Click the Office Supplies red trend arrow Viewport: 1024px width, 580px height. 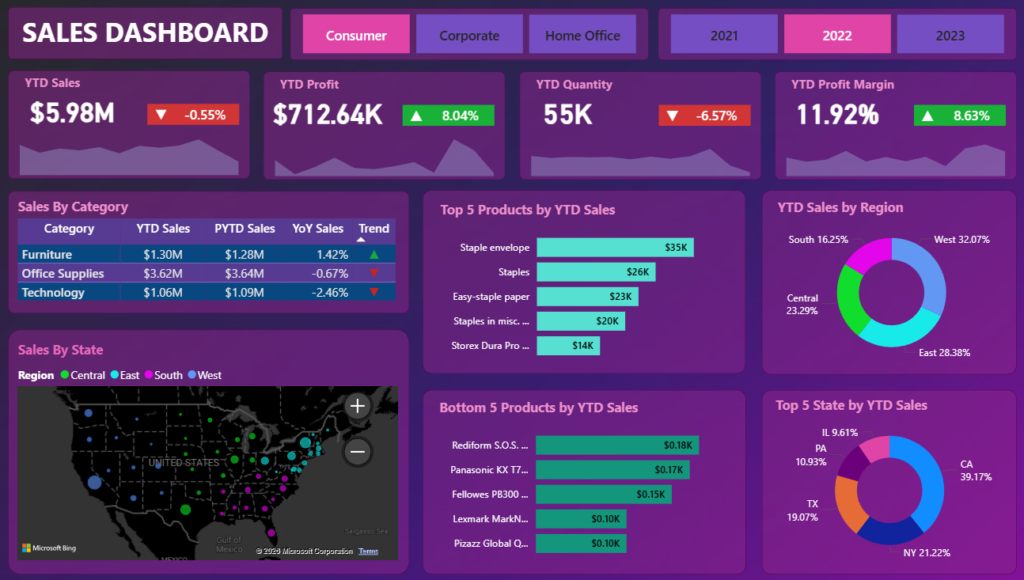coord(374,274)
